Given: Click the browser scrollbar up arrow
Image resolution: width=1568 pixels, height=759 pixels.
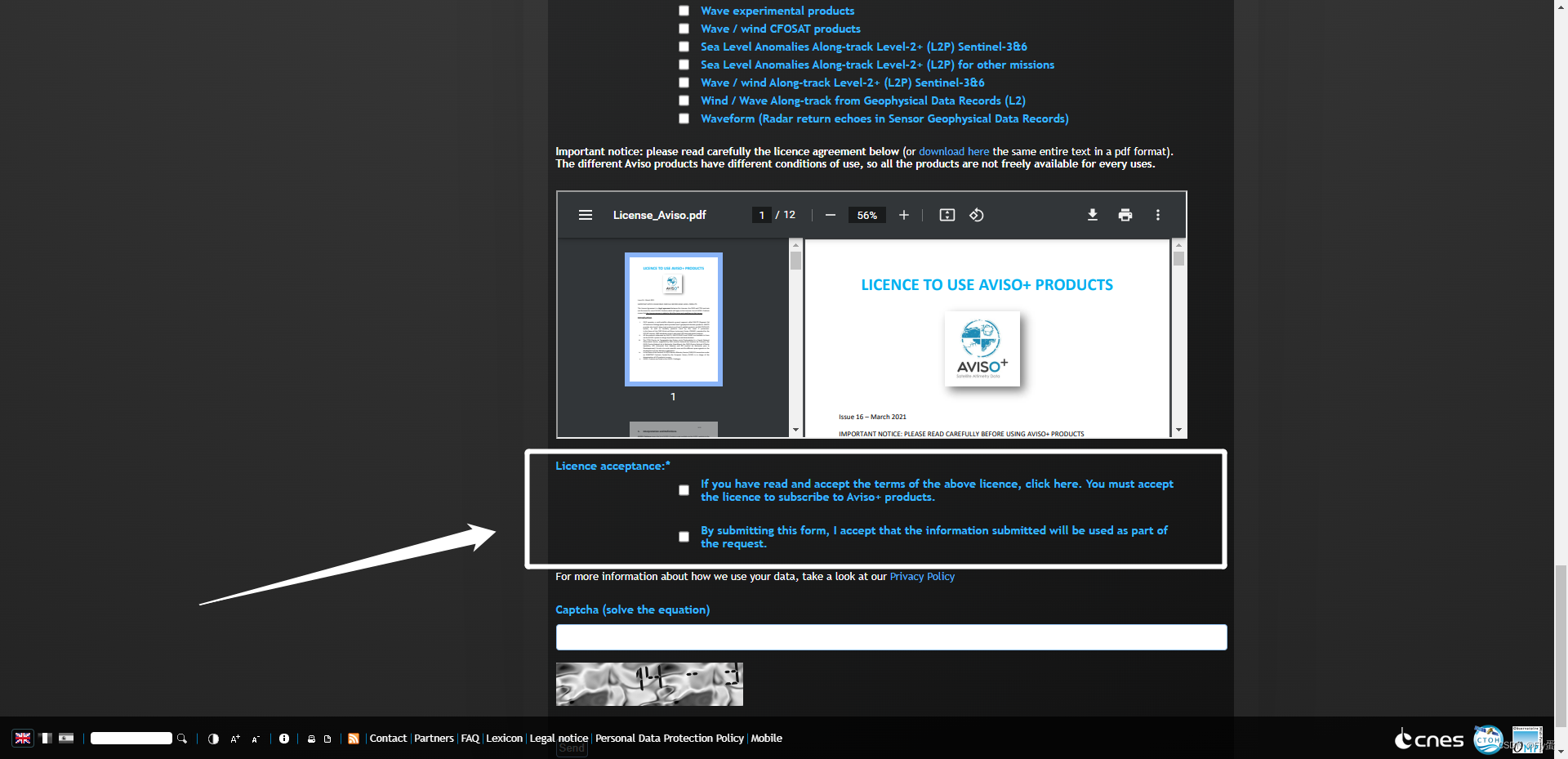Looking at the screenshot, I should [1561, 6].
